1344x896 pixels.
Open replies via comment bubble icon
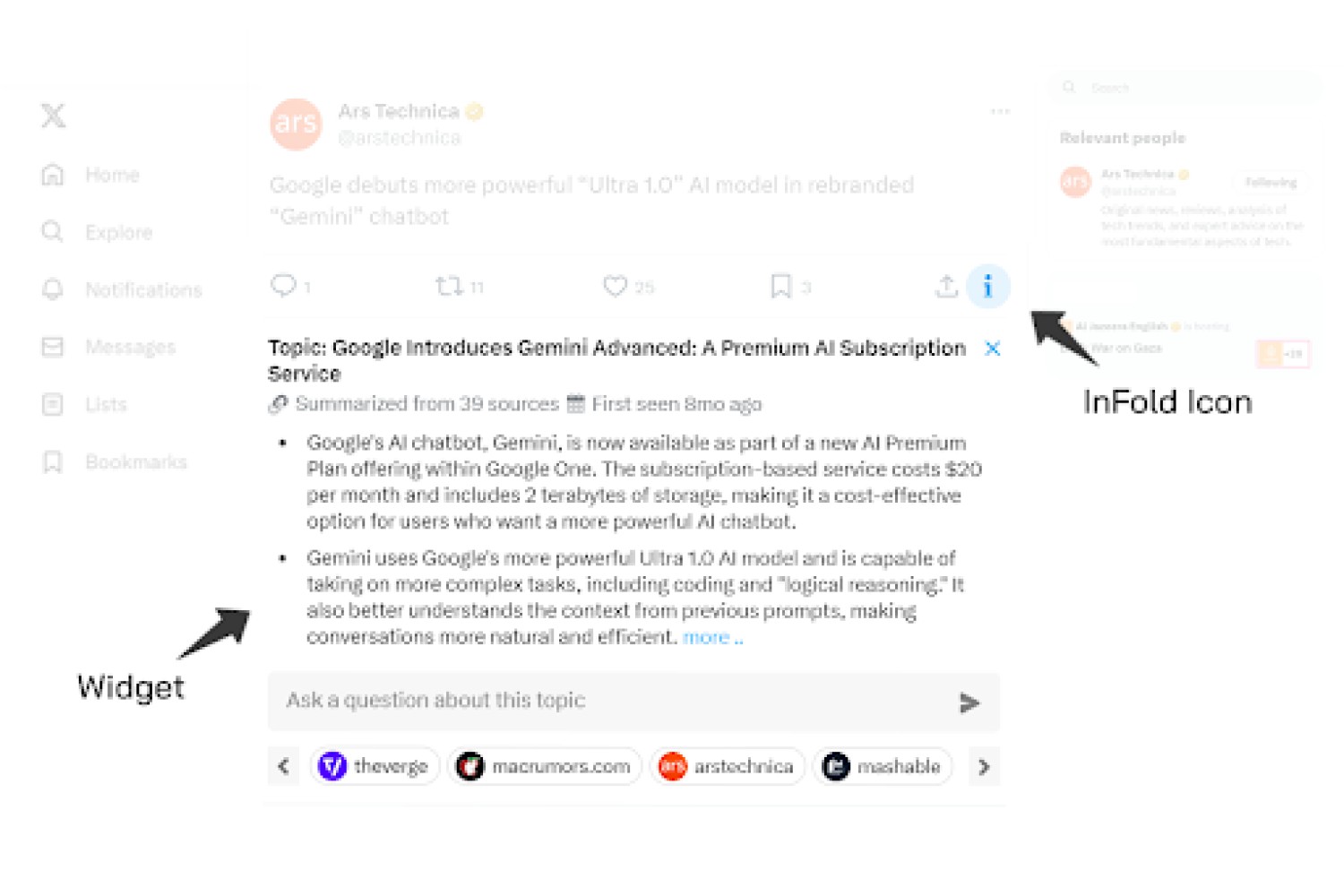tap(283, 286)
